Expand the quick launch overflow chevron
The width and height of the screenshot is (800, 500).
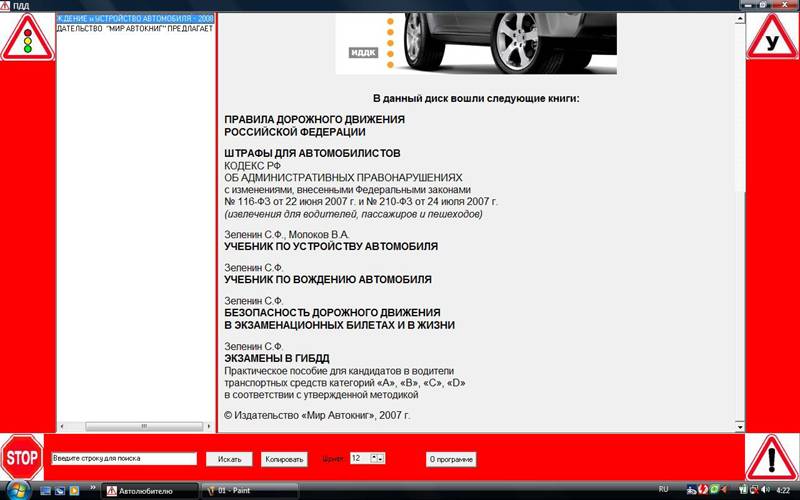(92, 488)
